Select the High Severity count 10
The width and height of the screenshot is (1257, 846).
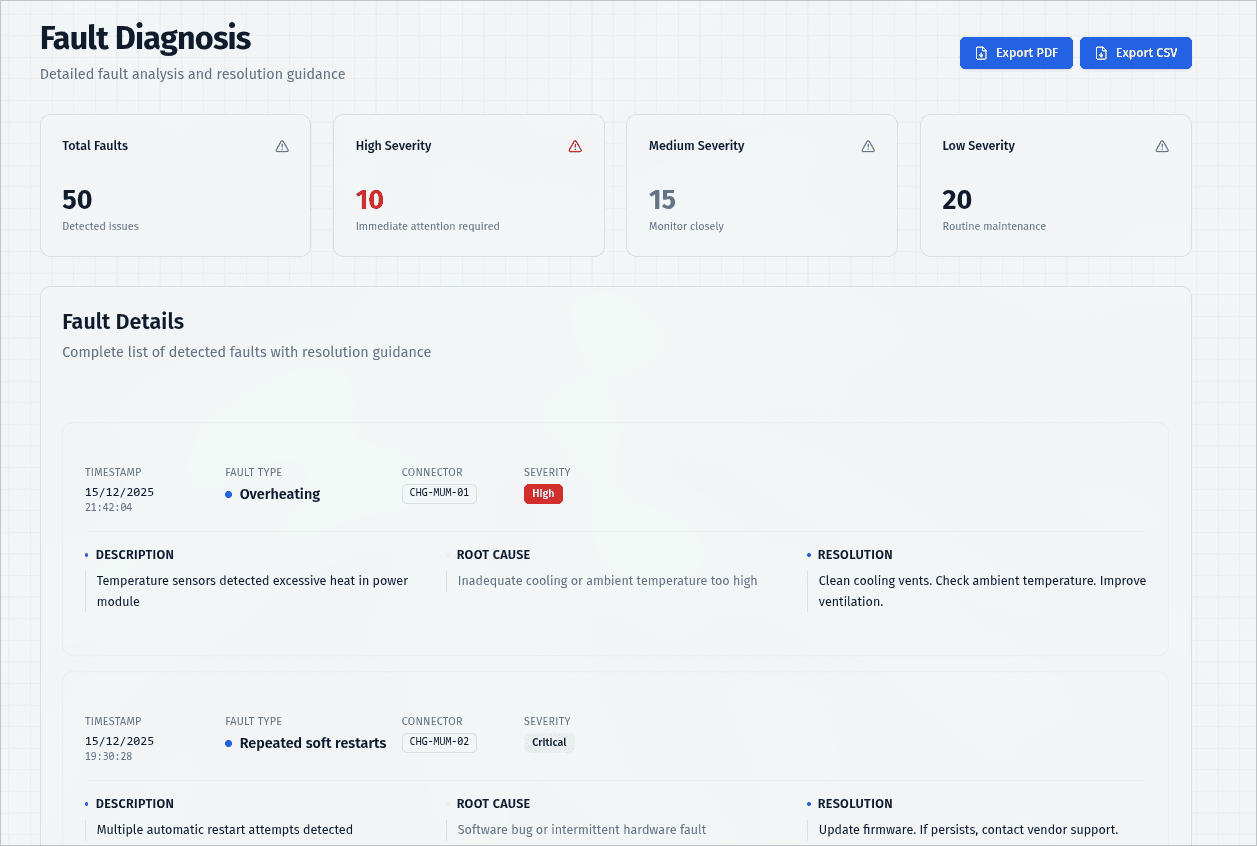click(x=370, y=199)
